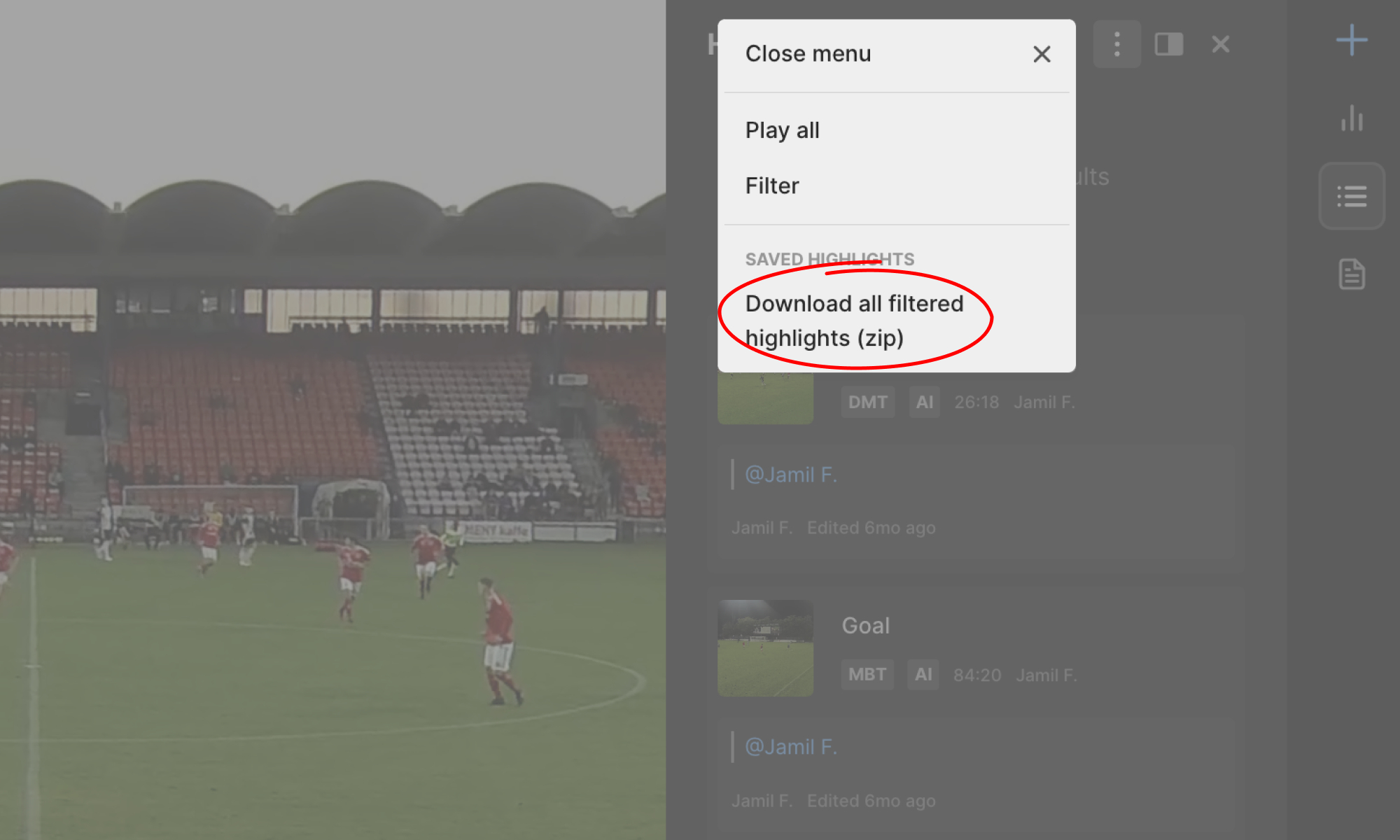Click the AI badge next to 84:20
Image resolution: width=1400 pixels, height=840 pixels.
923,675
